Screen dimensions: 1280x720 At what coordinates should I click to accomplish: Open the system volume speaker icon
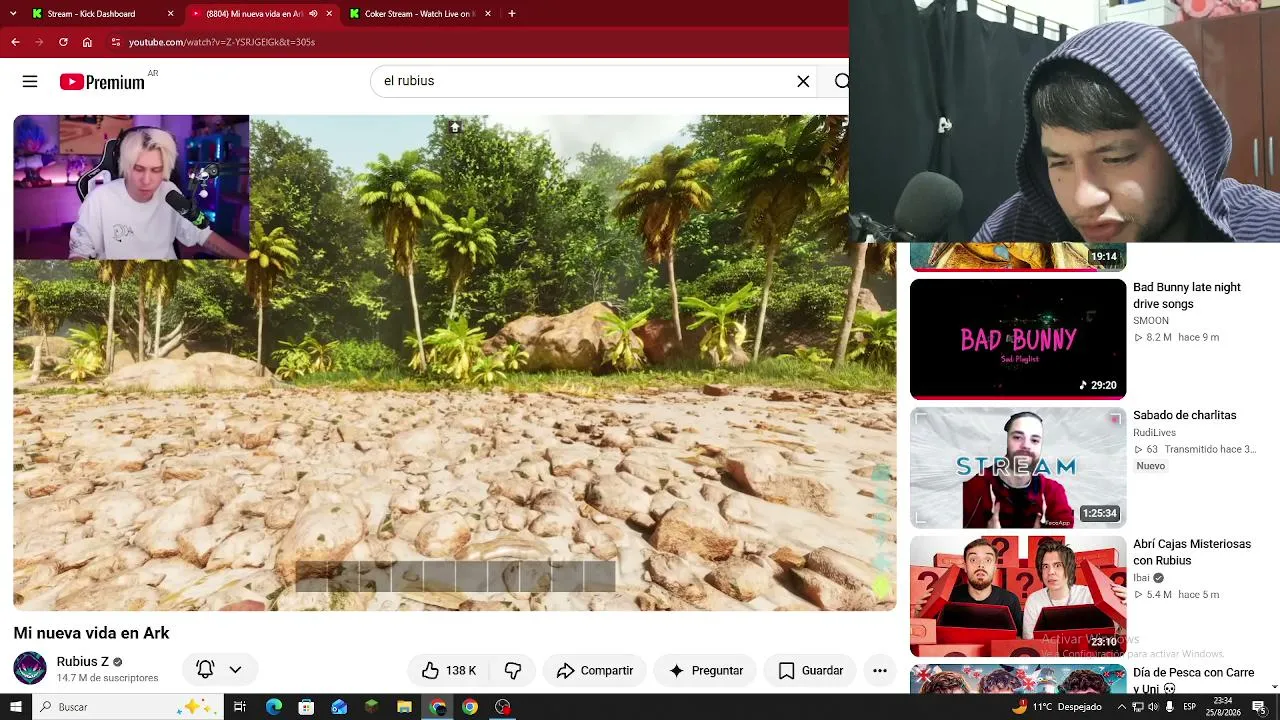click(1153, 707)
